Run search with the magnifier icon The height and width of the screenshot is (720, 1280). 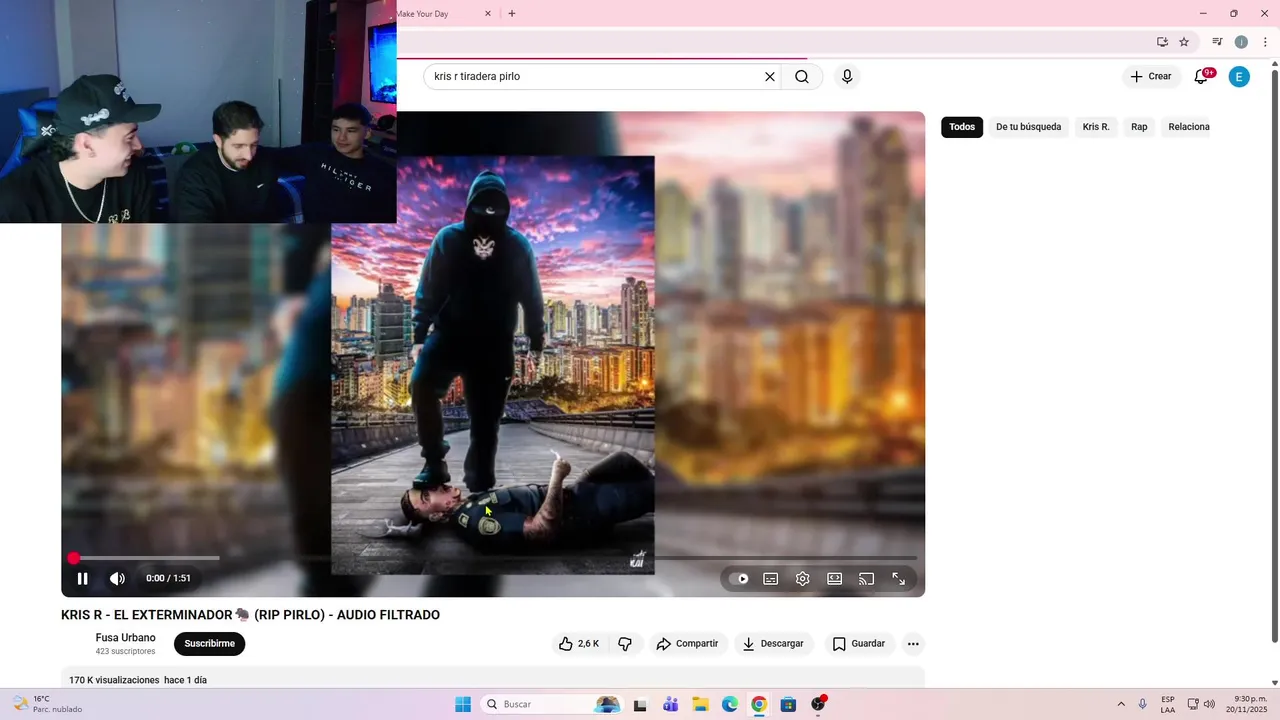802,77
